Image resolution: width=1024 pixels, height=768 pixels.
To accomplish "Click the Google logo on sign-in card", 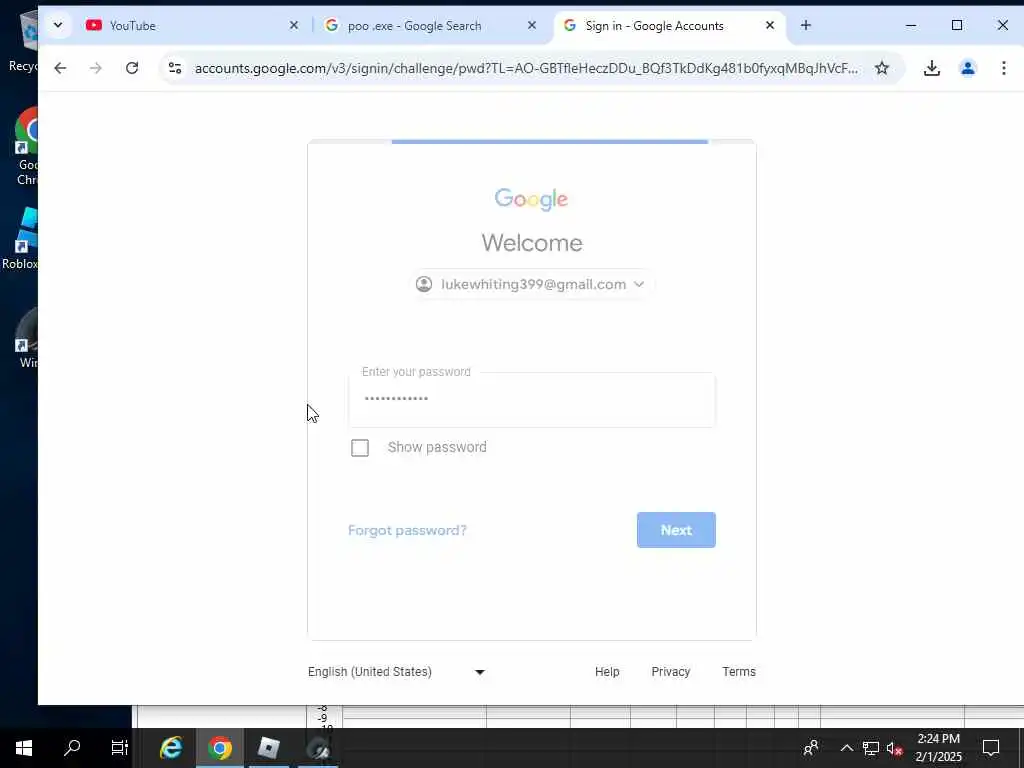I will pos(531,199).
